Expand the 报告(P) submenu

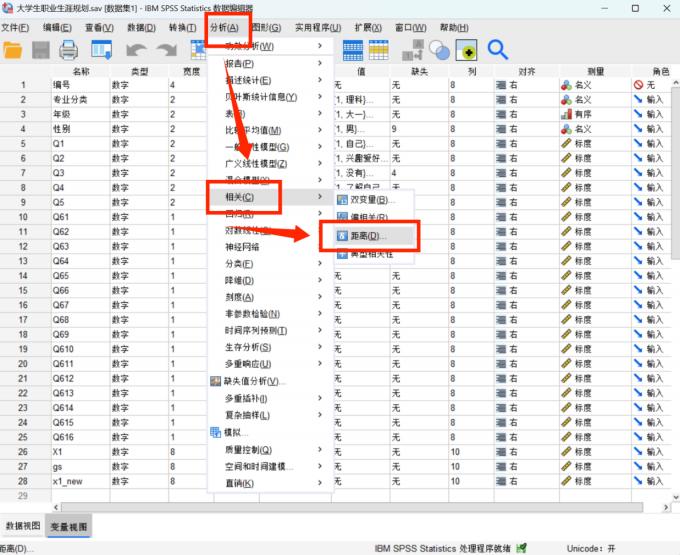(x=240, y=64)
